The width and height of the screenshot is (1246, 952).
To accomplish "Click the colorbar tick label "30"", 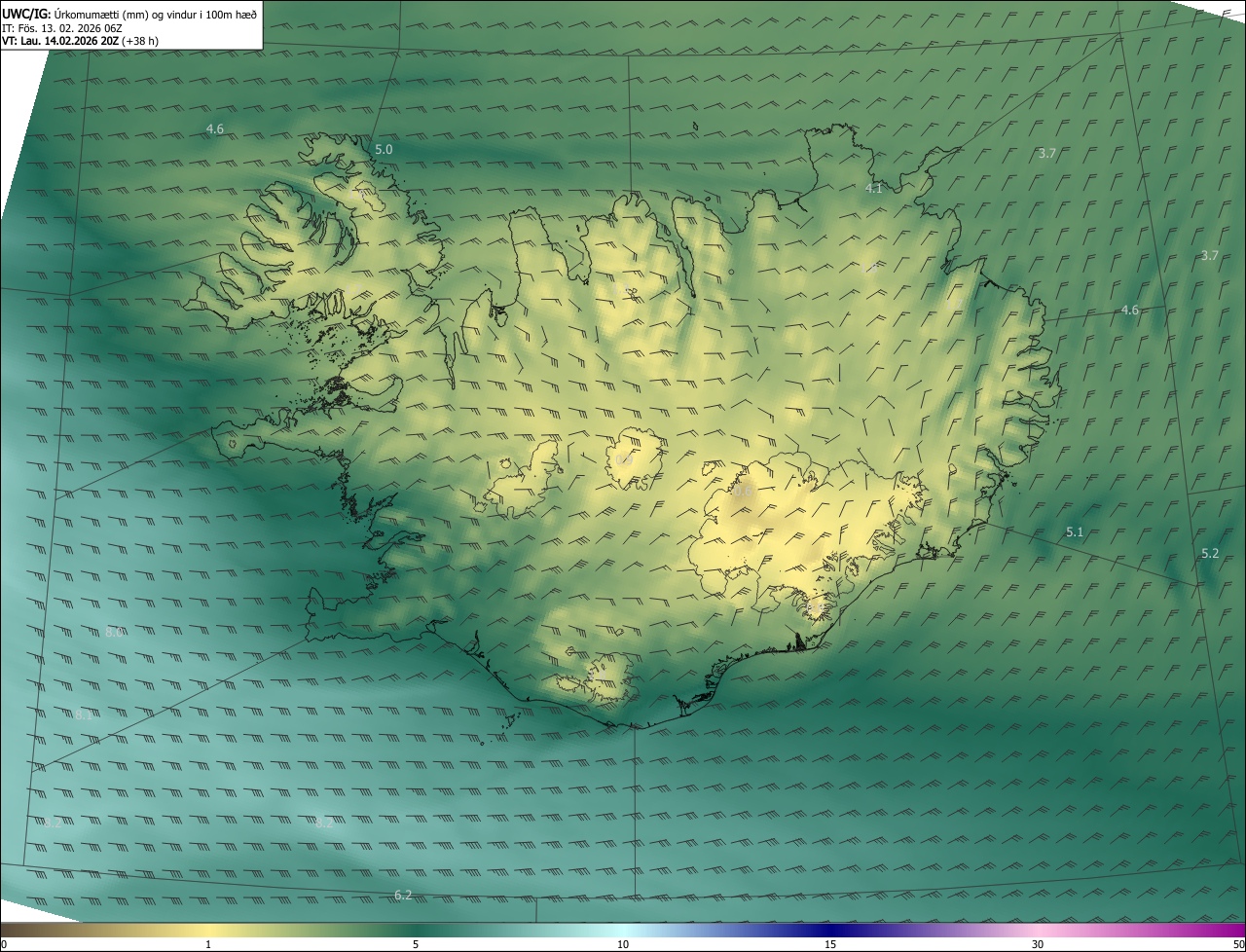I will (x=1038, y=944).
